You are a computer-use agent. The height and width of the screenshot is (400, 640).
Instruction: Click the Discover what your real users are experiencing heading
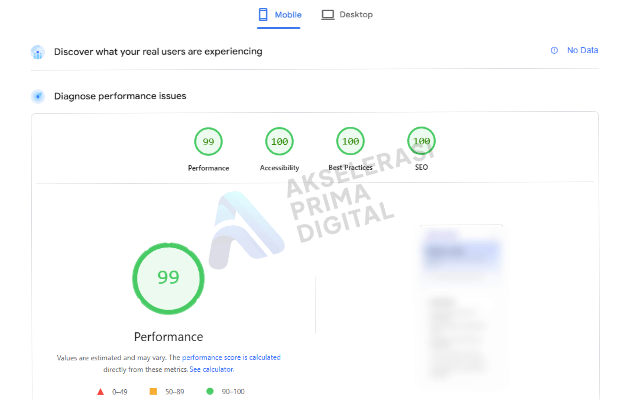point(158,52)
